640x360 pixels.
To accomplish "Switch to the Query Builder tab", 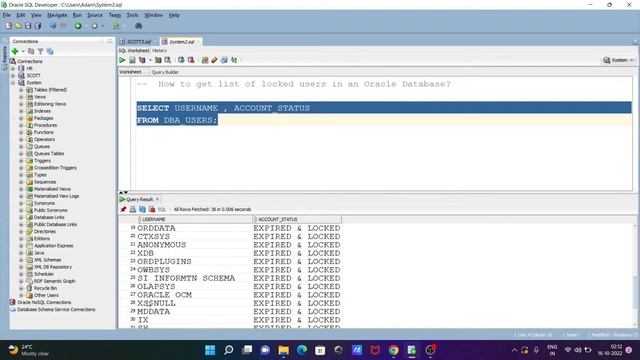I will point(165,72).
